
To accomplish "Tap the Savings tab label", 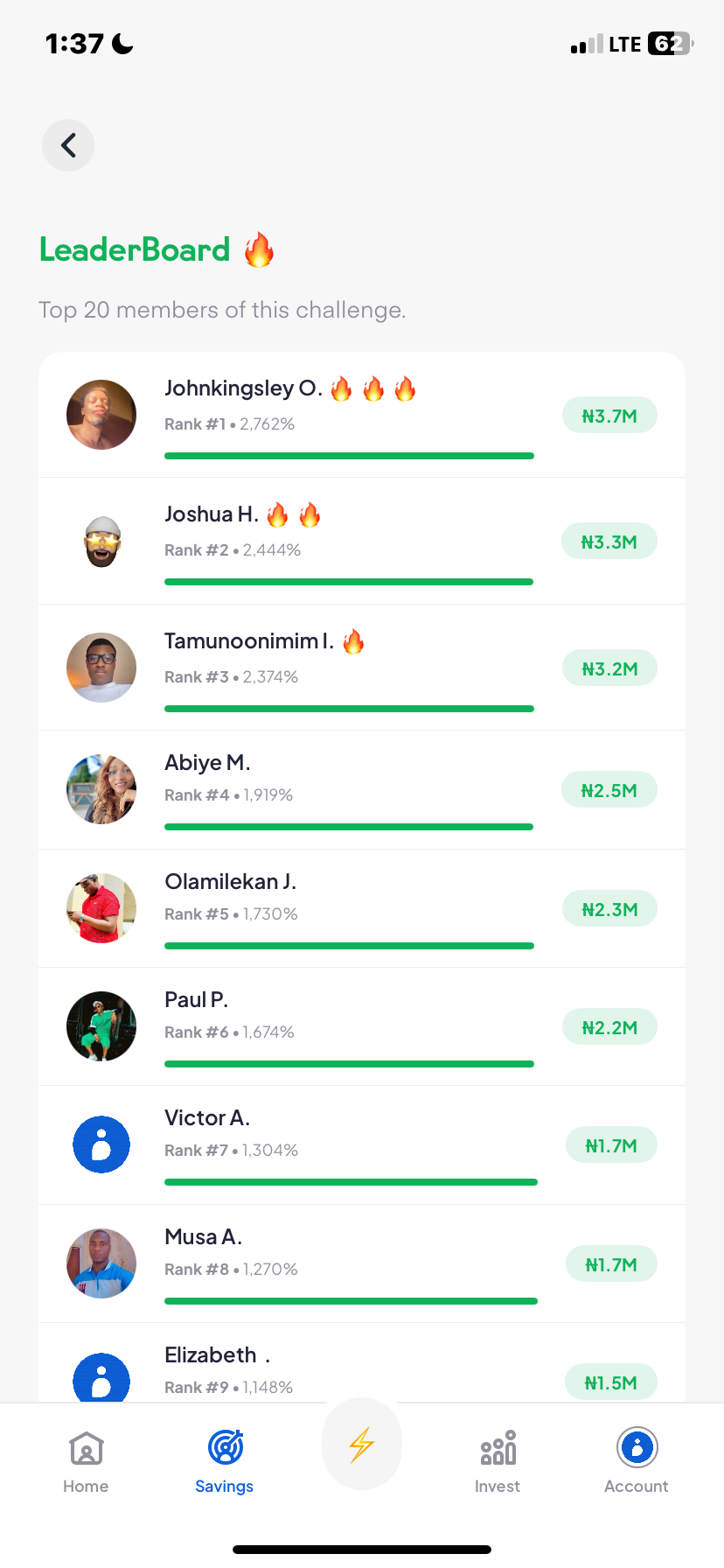I will pos(225,1487).
